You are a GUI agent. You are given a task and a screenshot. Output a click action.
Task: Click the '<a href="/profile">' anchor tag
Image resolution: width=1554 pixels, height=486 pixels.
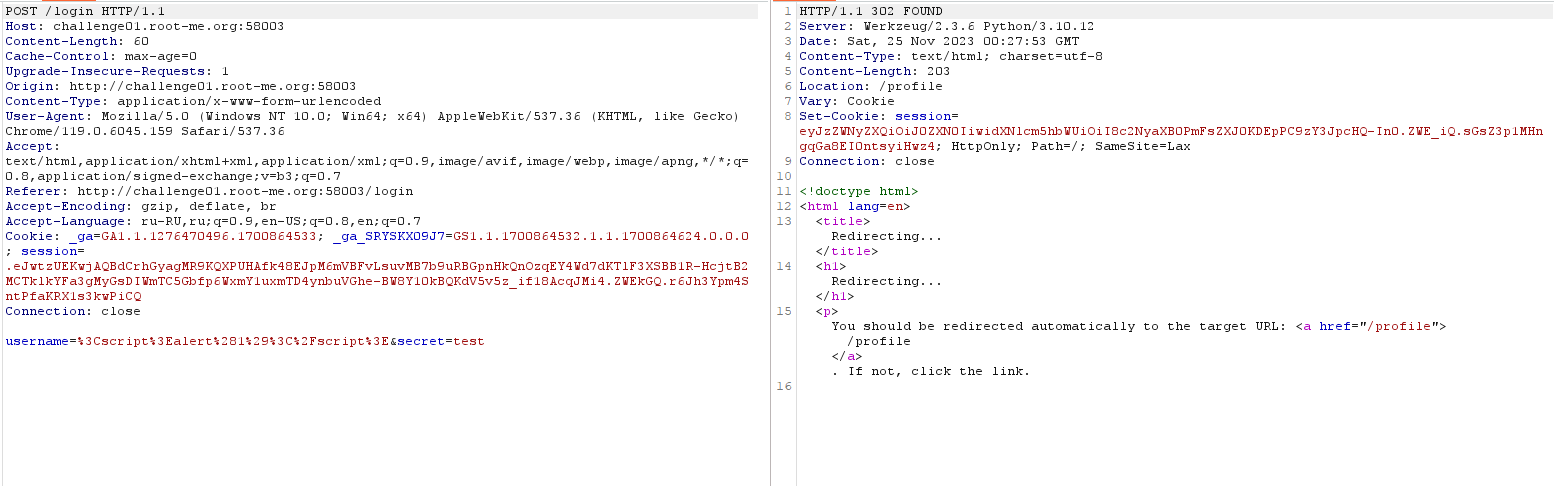pyautogui.click(x=1370, y=326)
